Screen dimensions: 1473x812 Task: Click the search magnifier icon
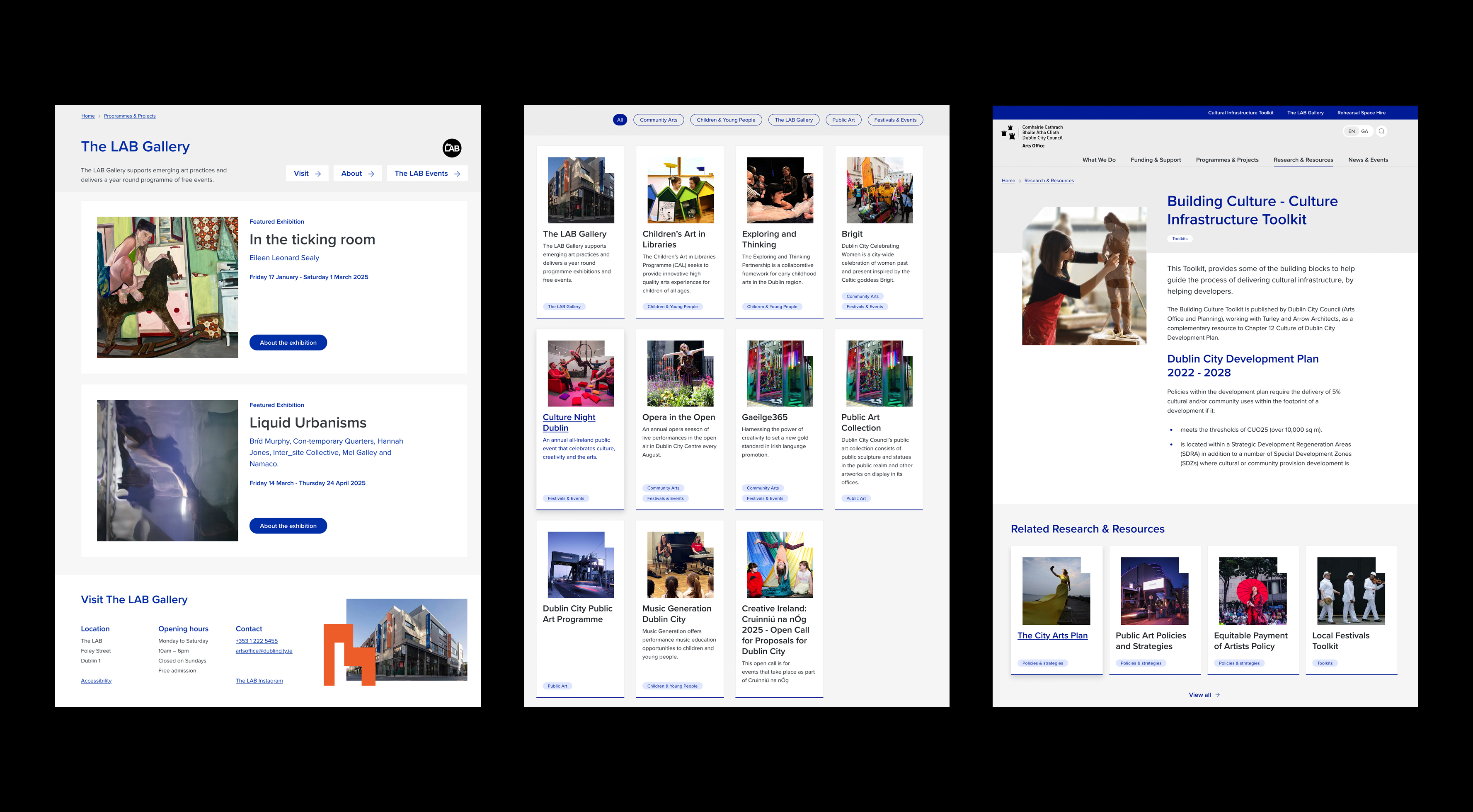click(x=1381, y=131)
